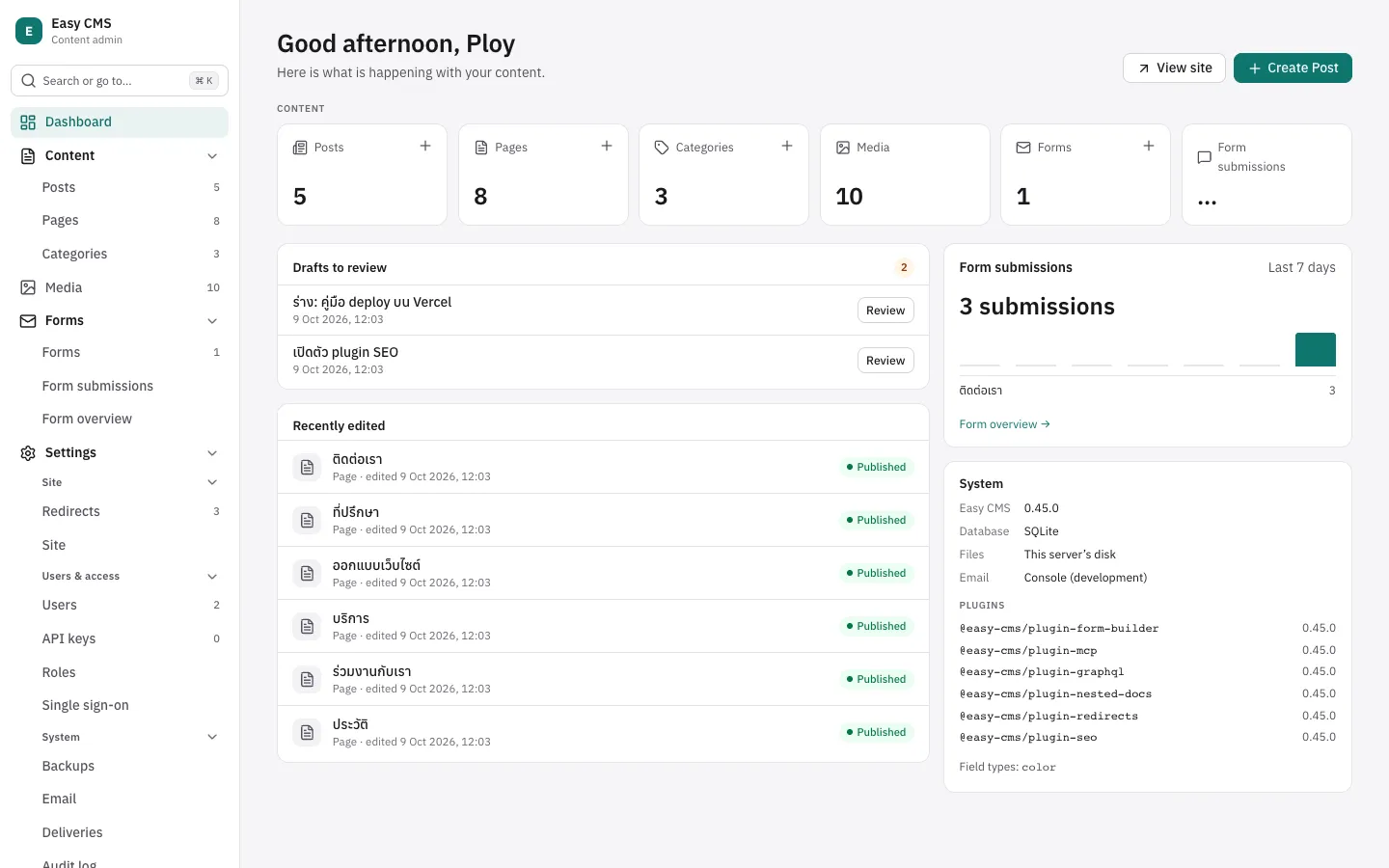Click the Create Post button
The height and width of the screenshot is (868, 1389).
tap(1293, 68)
